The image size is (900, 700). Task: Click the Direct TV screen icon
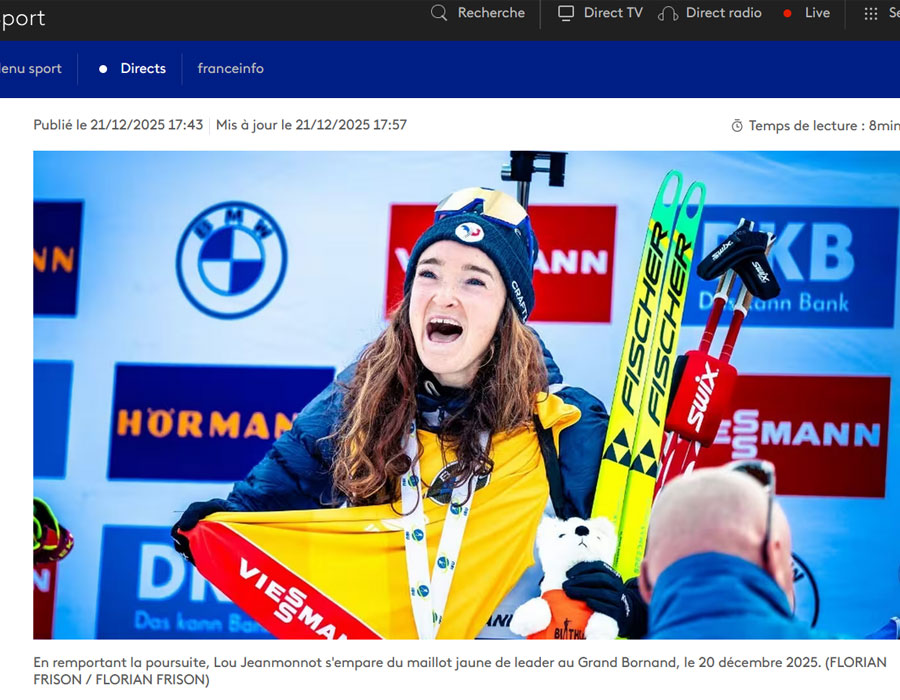(x=565, y=13)
